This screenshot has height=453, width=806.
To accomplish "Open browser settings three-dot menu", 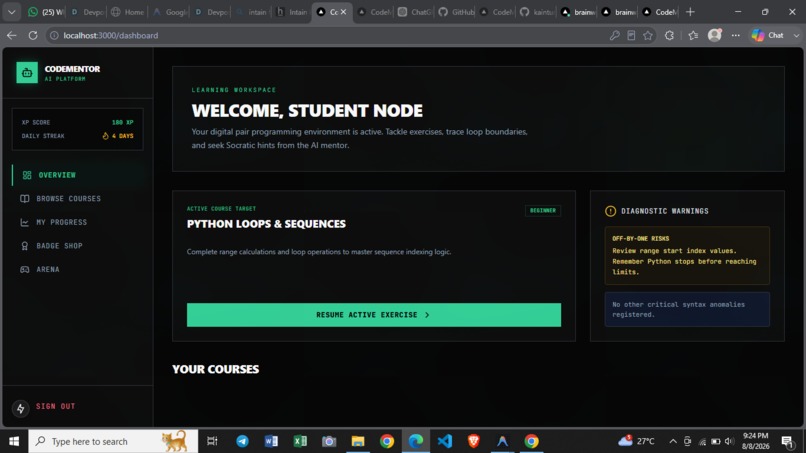I will tap(736, 35).
